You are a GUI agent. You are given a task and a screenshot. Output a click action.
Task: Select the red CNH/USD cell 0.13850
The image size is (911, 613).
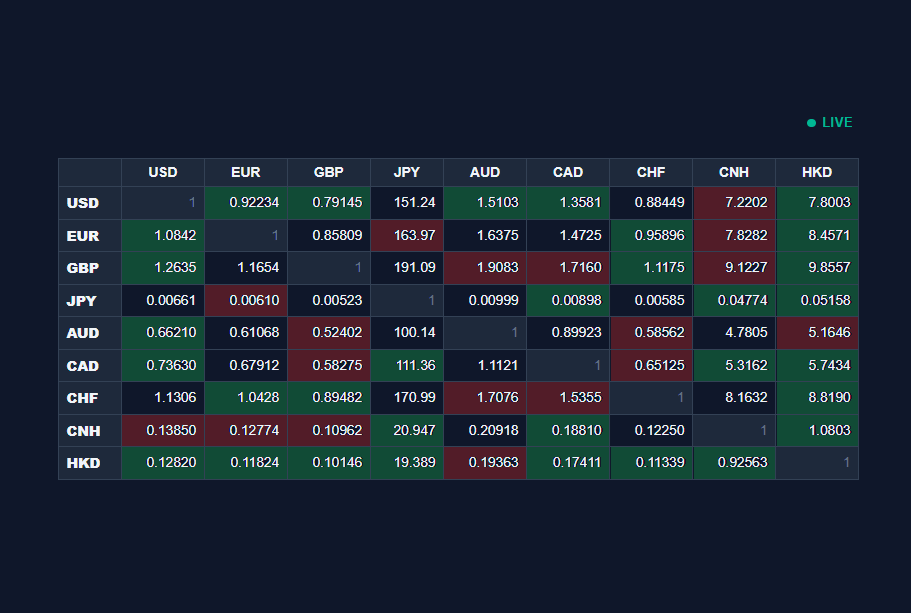pyautogui.click(x=163, y=431)
